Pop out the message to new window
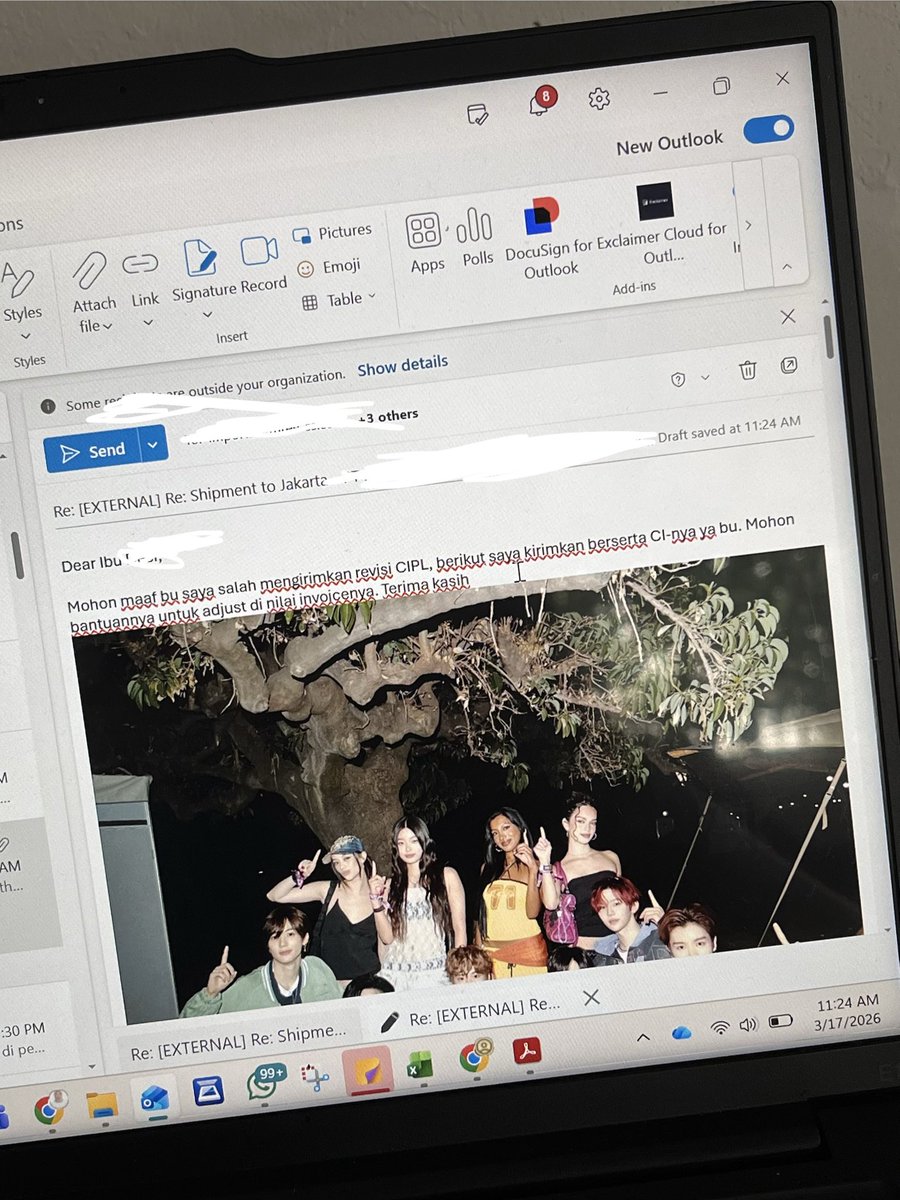The height and width of the screenshot is (1200, 900). point(788,366)
